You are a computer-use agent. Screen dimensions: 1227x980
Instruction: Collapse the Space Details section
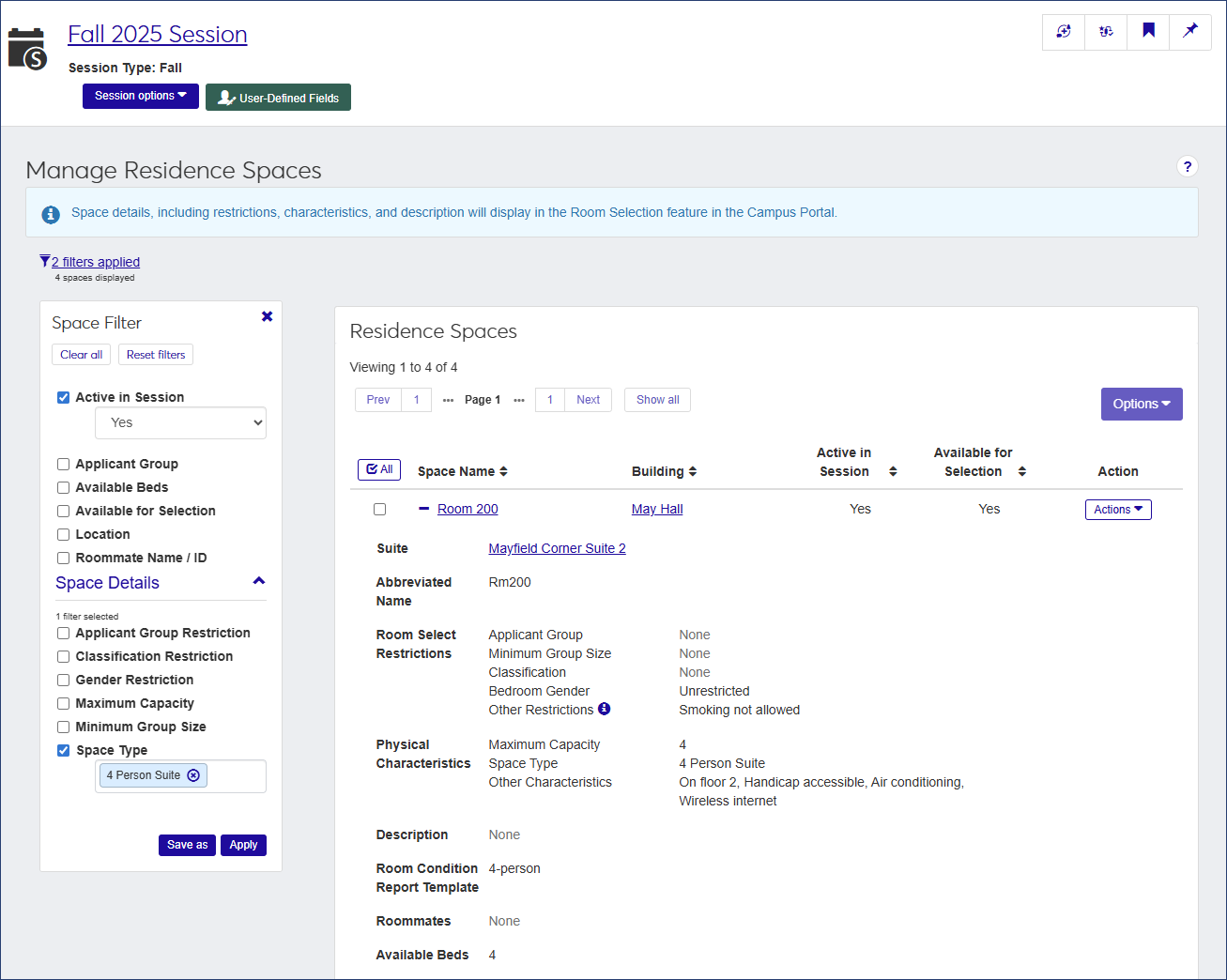(258, 580)
